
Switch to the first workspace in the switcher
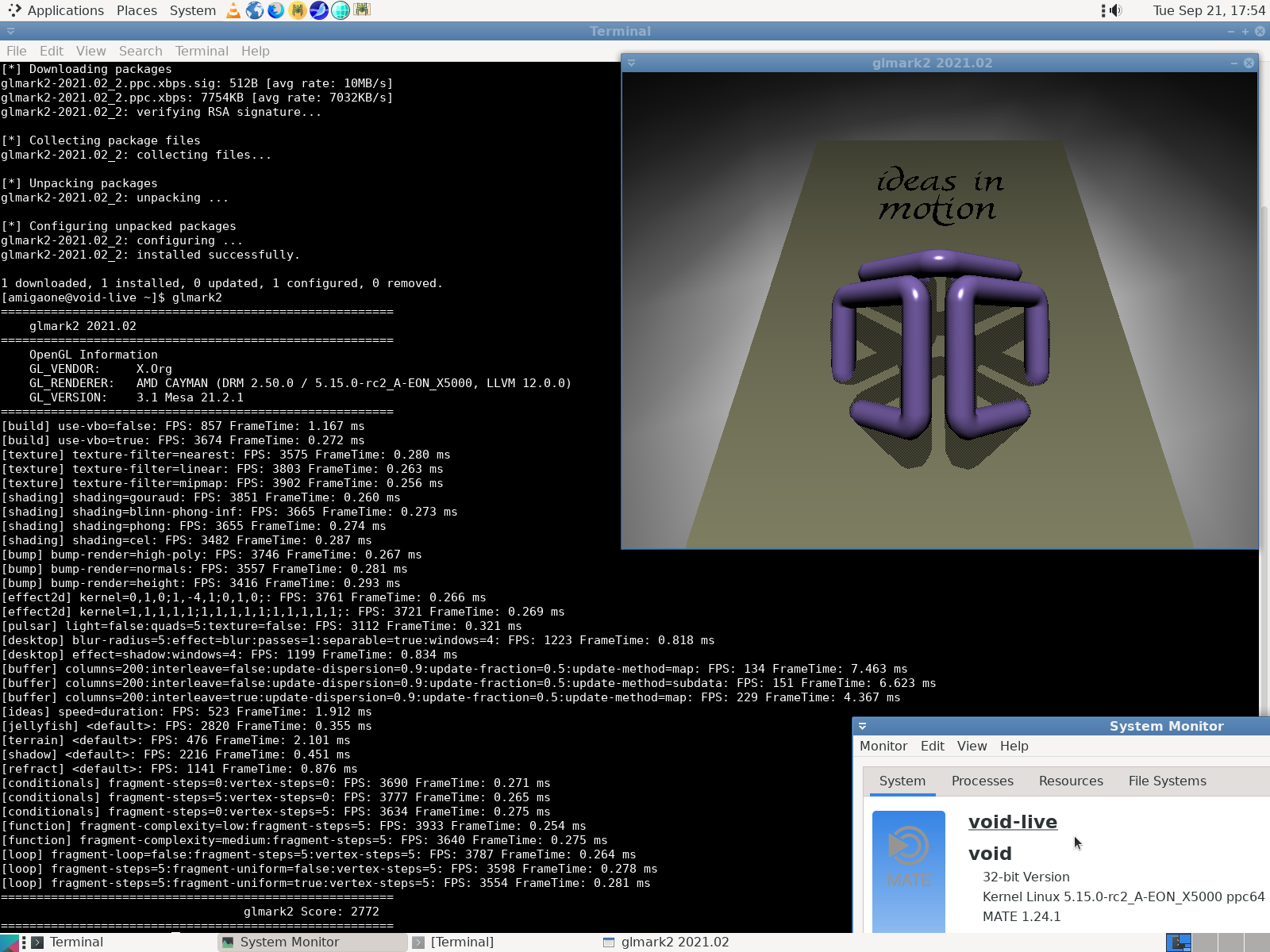(x=1179, y=942)
